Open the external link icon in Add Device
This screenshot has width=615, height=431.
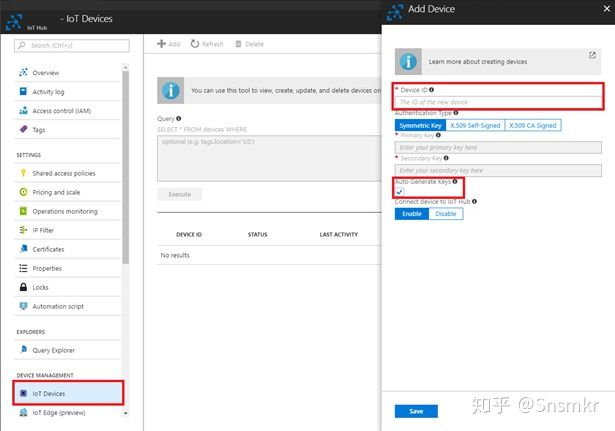pyautogui.click(x=592, y=55)
